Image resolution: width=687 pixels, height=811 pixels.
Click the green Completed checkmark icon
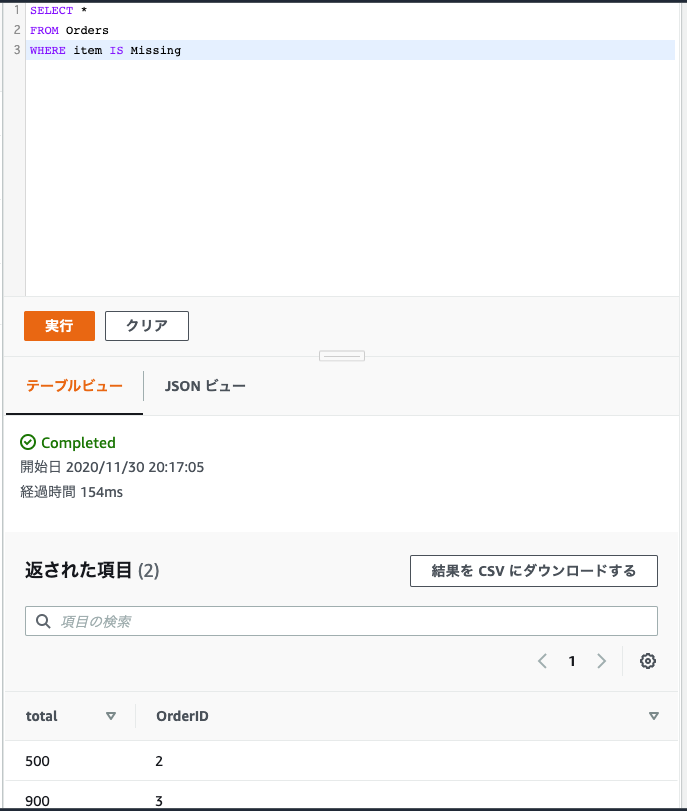coord(28,442)
